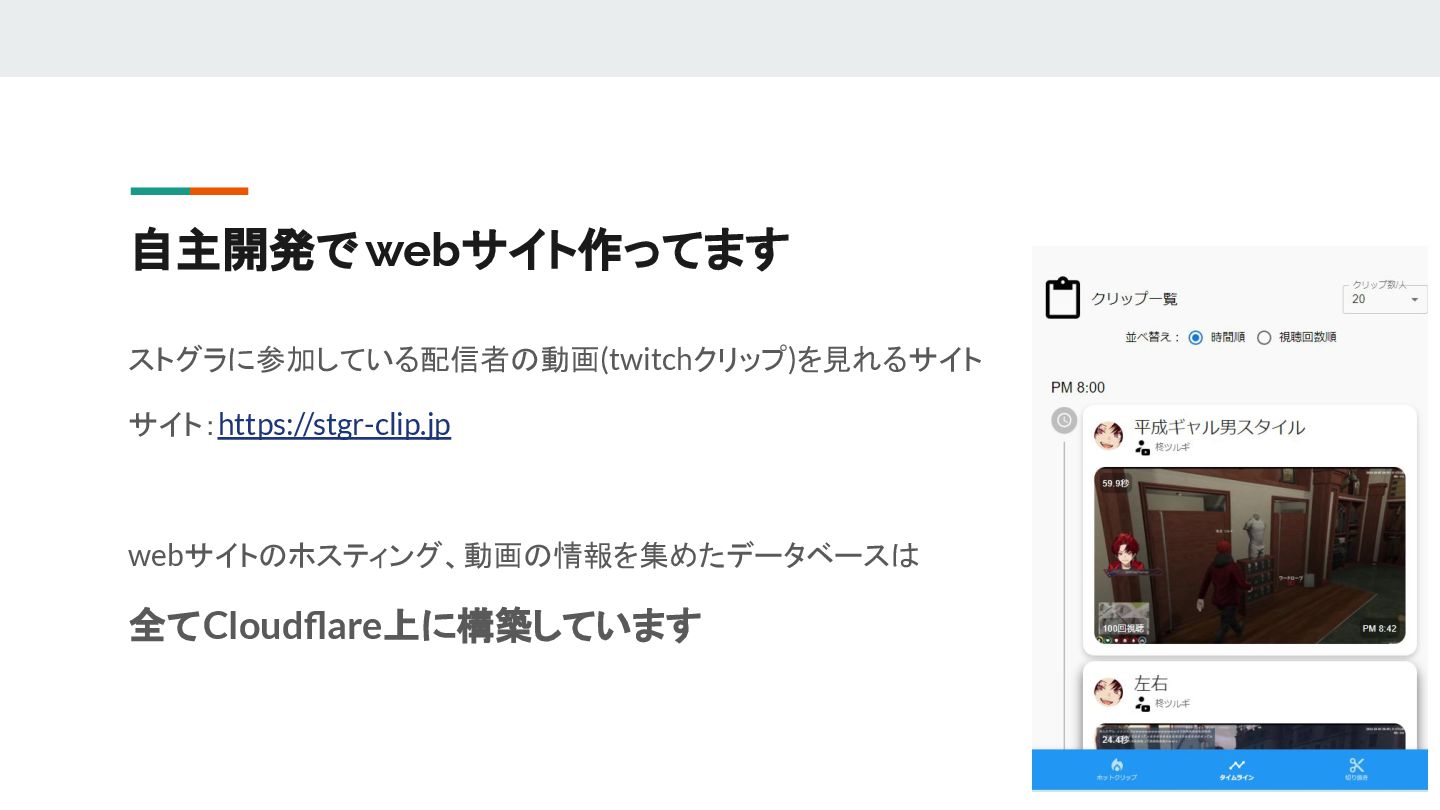Click the clock timeline marker icon
The height and width of the screenshot is (810, 1440).
[x=1064, y=420]
